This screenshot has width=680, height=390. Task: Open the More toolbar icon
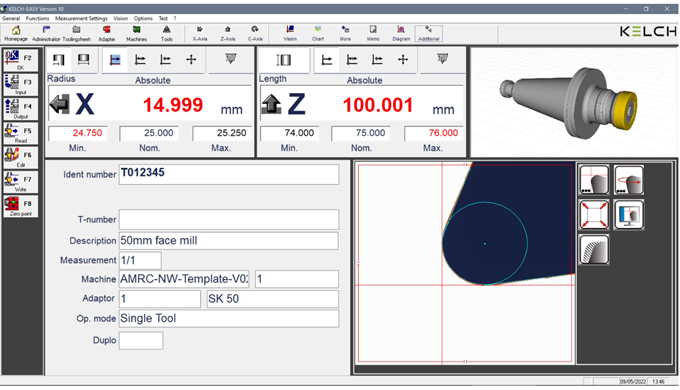tap(345, 34)
